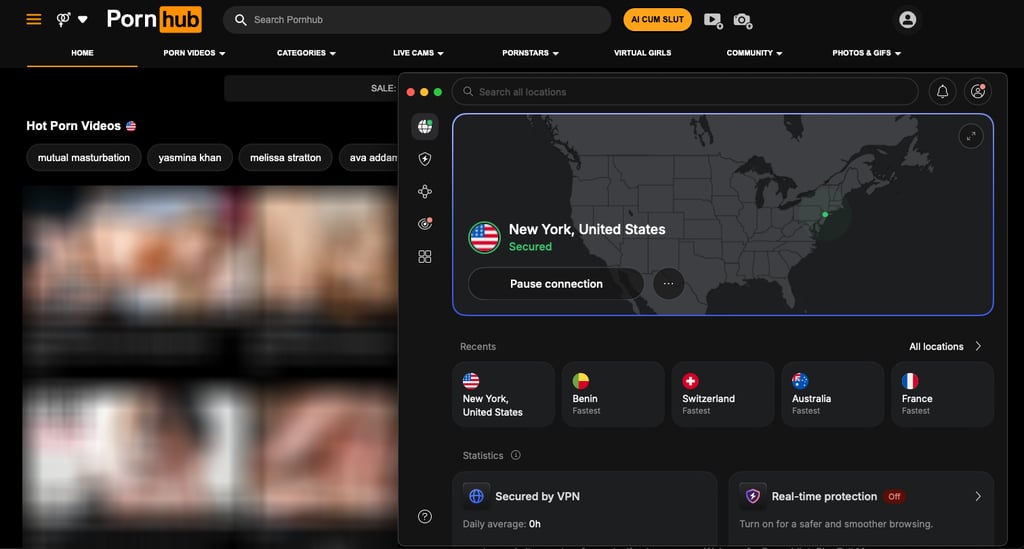
Task: Select the VPN globe sidebar icon
Action: [424, 126]
